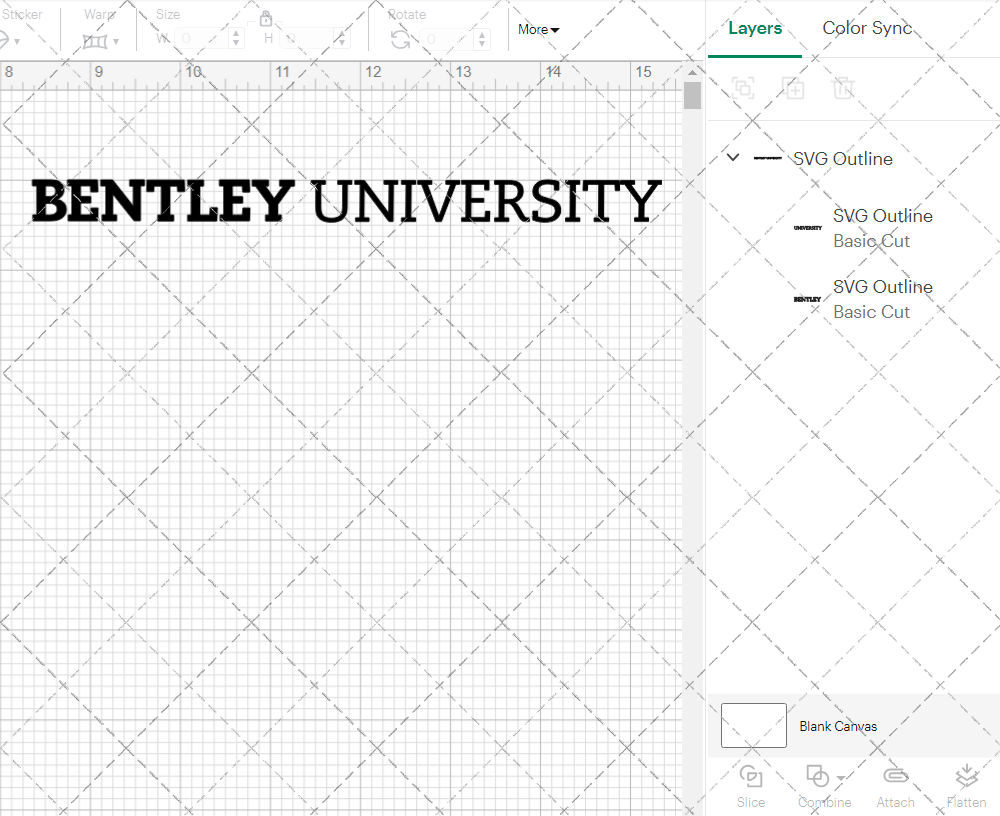Switch to the Color Sync tab
Viewport: 1000px width, 816px height.
[867, 28]
